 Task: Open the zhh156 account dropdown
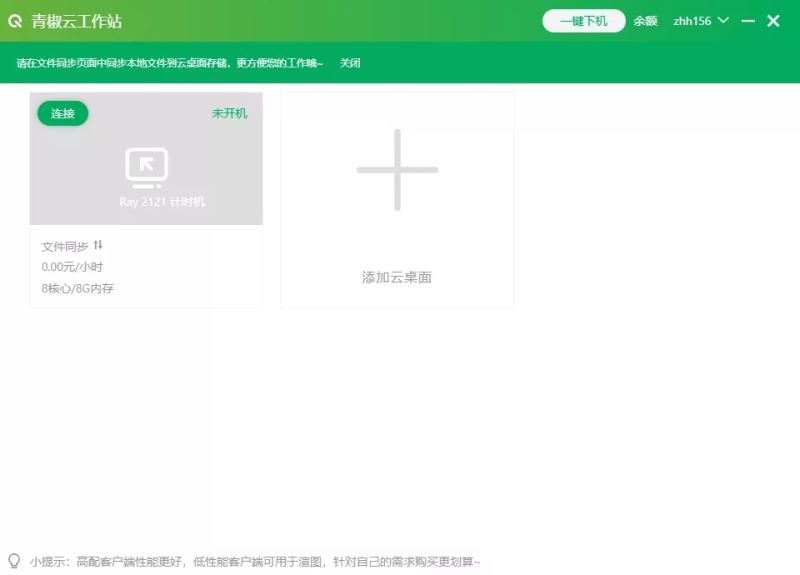pyautogui.click(x=692, y=21)
